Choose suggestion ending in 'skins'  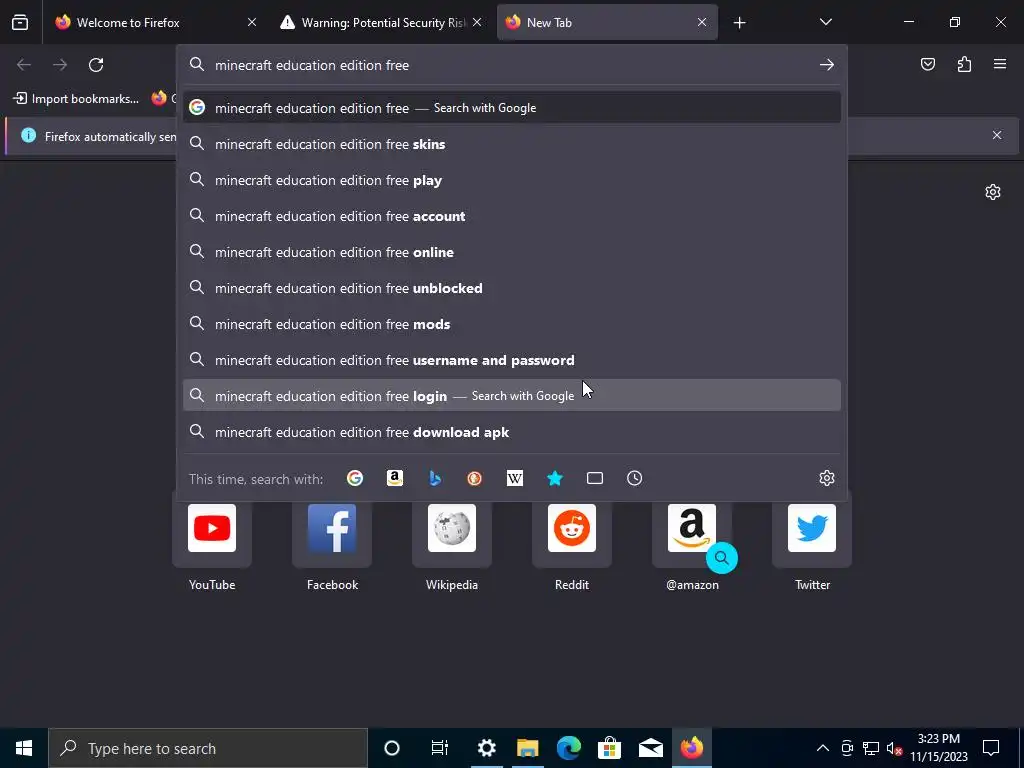point(512,144)
